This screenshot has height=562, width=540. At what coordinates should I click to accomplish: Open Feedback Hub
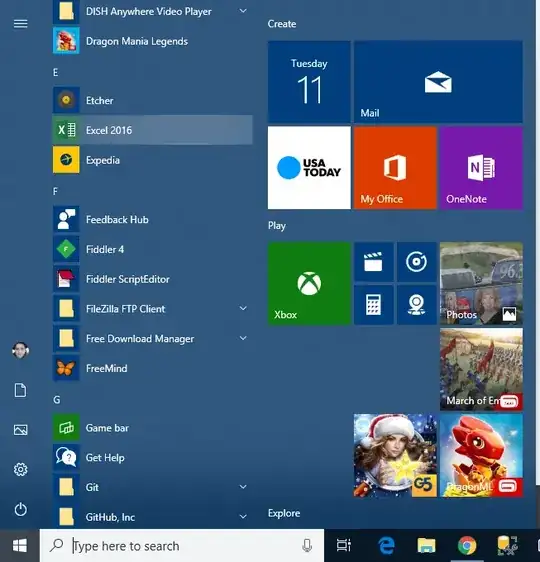pyautogui.click(x=152, y=219)
